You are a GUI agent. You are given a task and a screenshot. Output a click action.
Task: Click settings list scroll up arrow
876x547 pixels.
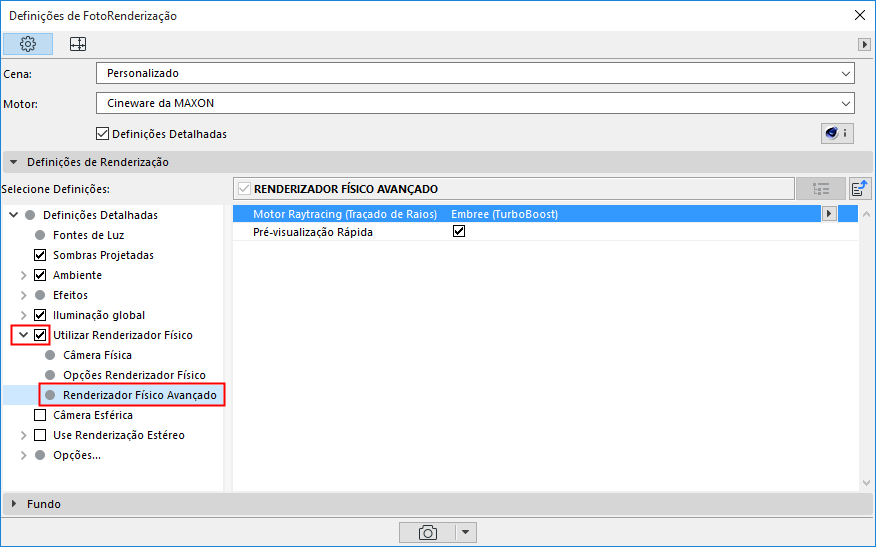click(x=866, y=214)
